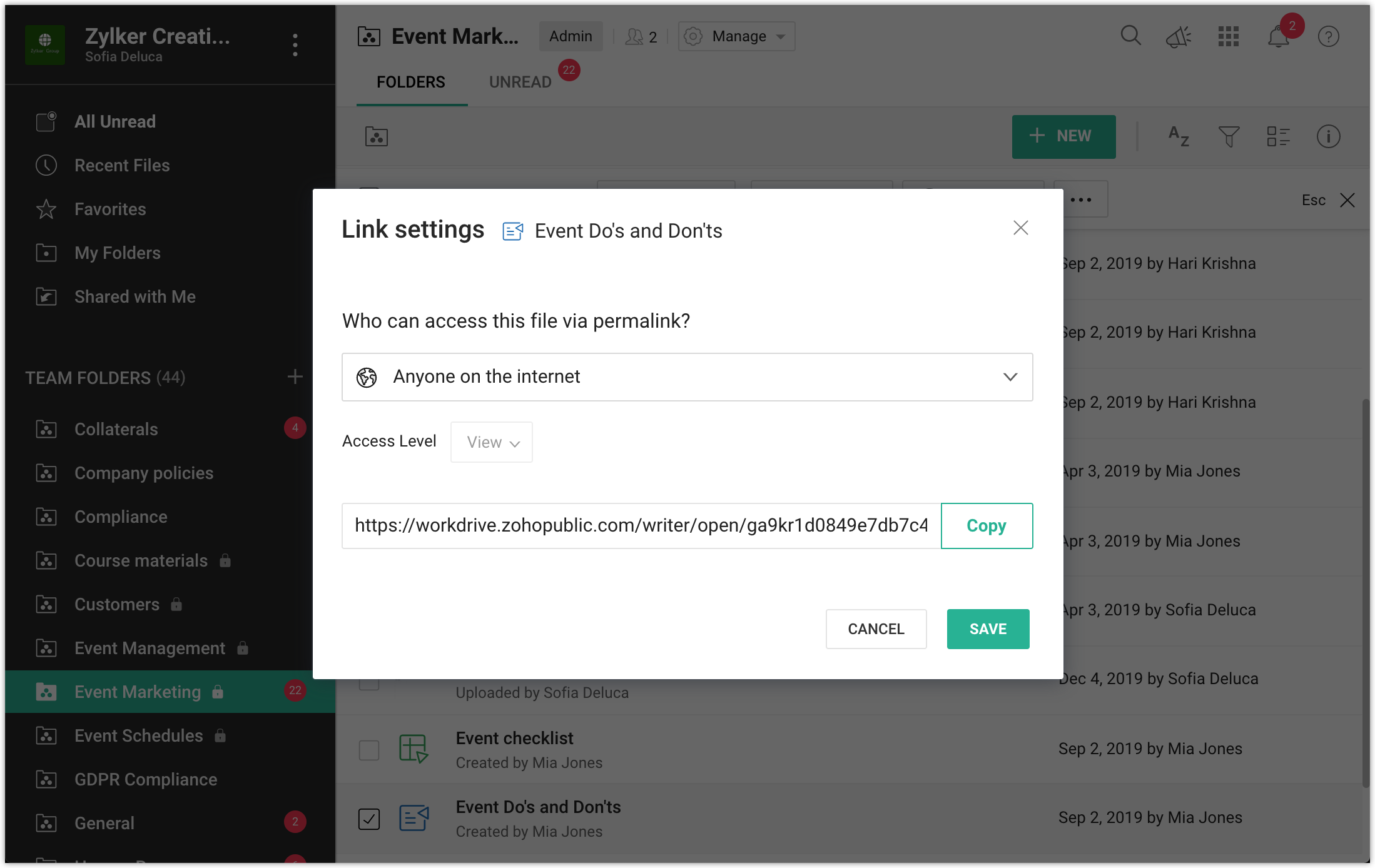This screenshot has width=1375, height=868.
Task: Expand the Anyone on the internet dropdown
Action: [687, 377]
